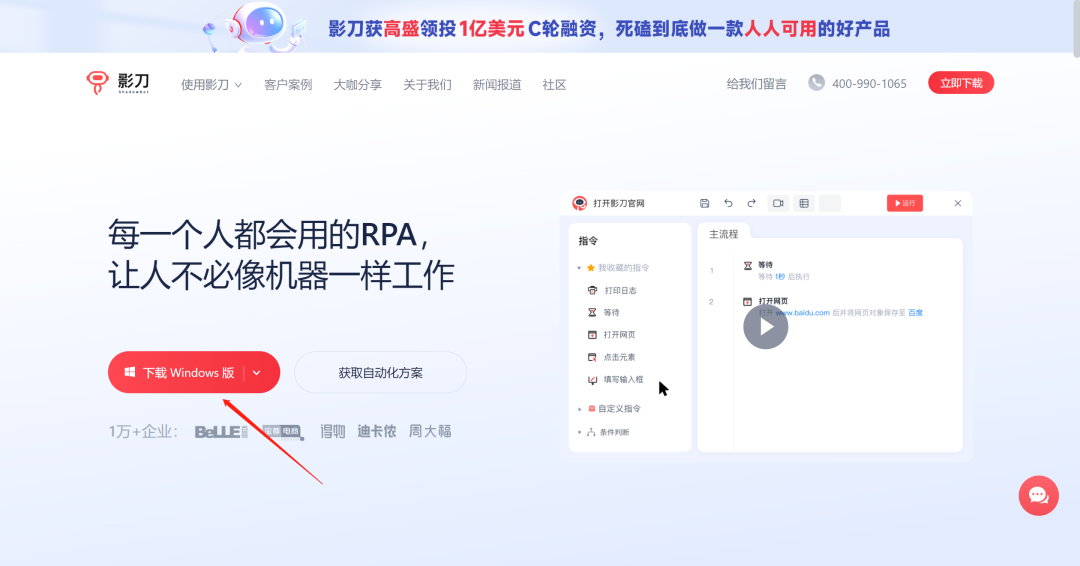The width and height of the screenshot is (1080, 566).
Task: Select 填写输入框 command
Action: pos(623,379)
